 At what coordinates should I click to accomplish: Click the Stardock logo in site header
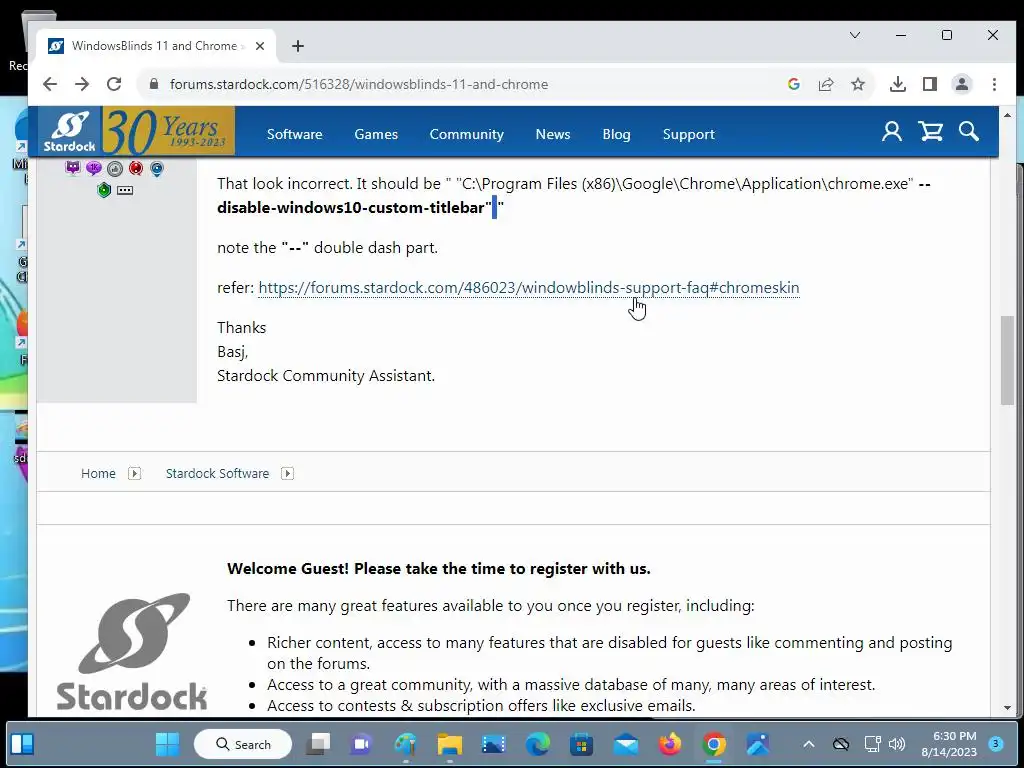click(x=69, y=131)
